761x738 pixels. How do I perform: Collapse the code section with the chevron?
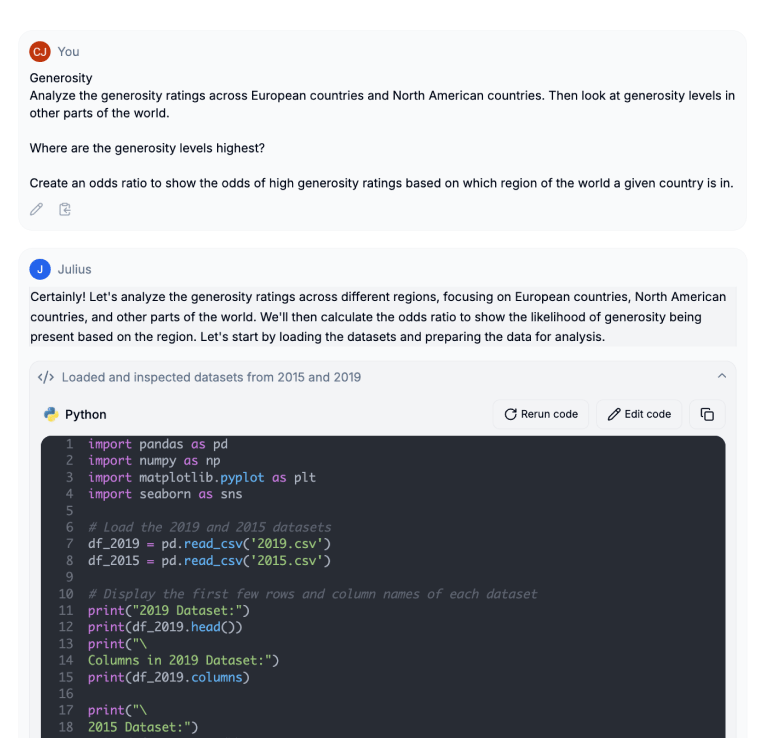[x=722, y=376]
